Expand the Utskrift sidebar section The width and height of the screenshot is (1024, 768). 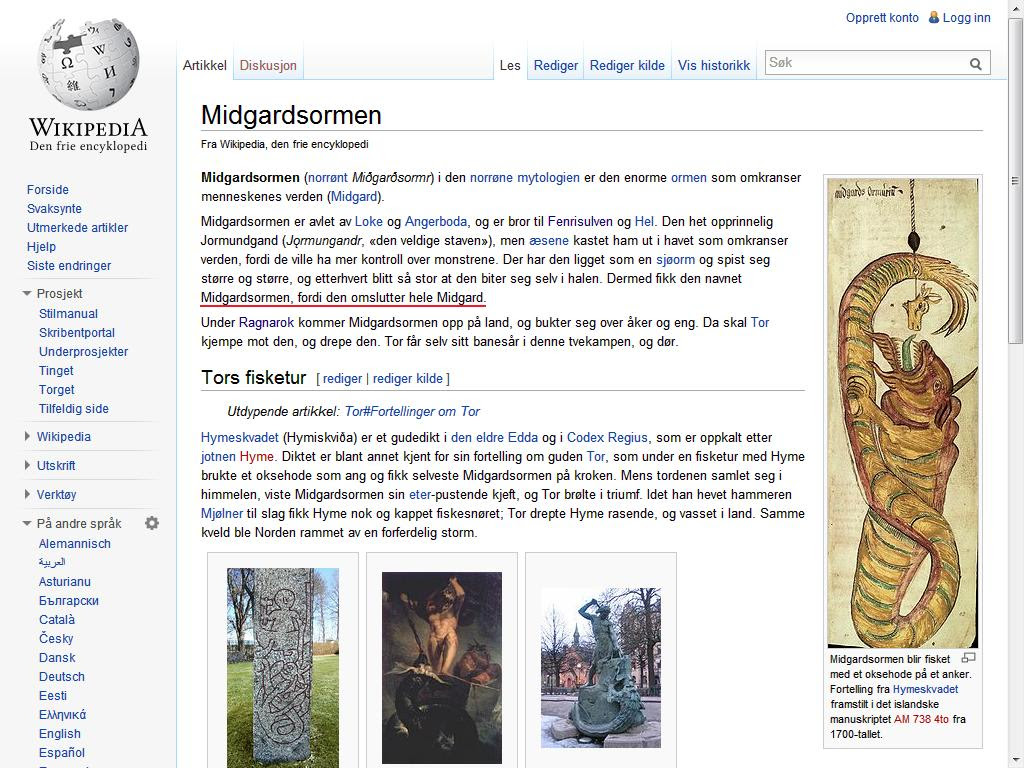[27, 465]
